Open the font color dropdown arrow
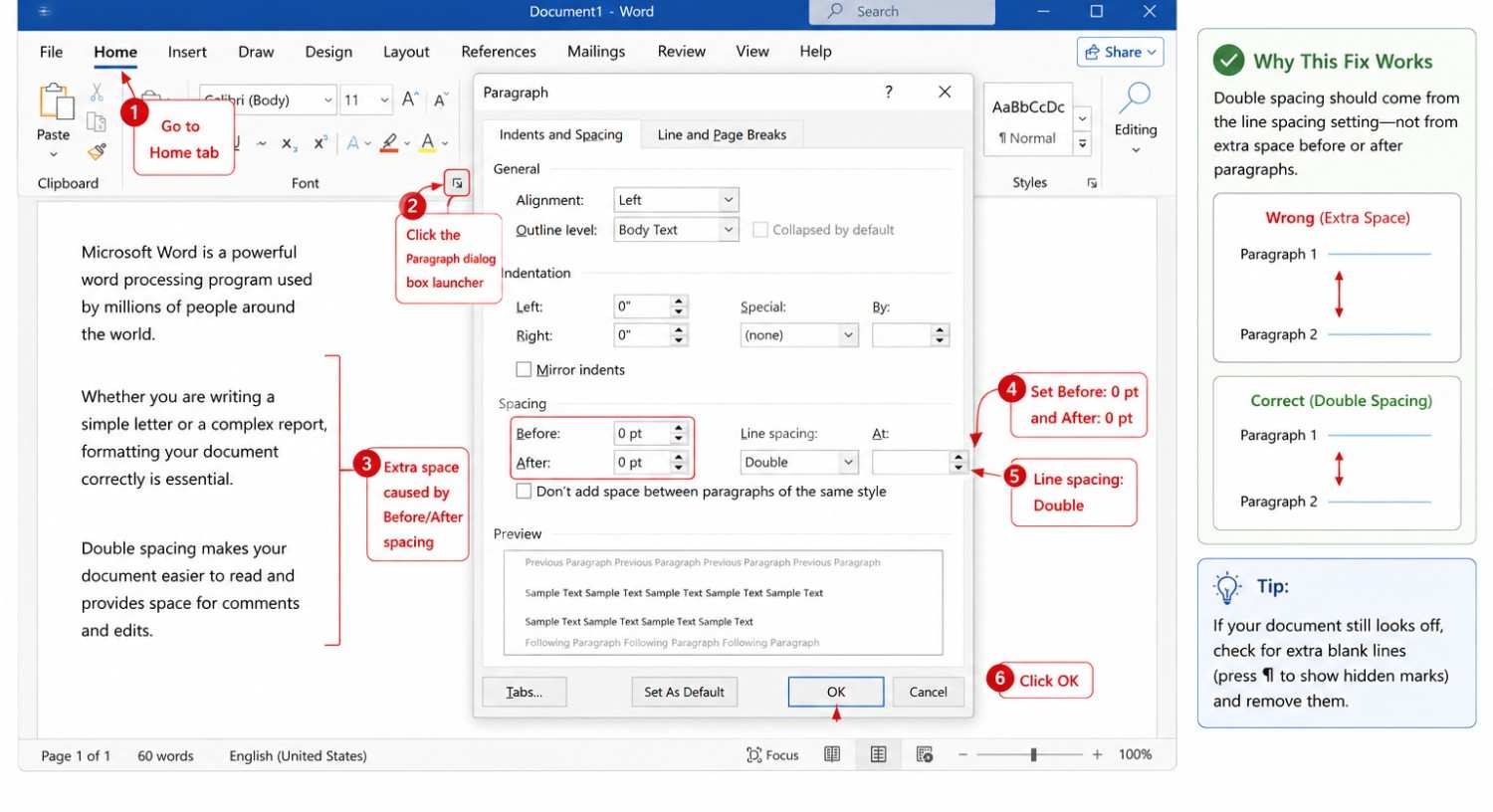This screenshot has height=812, width=1493. [445, 144]
